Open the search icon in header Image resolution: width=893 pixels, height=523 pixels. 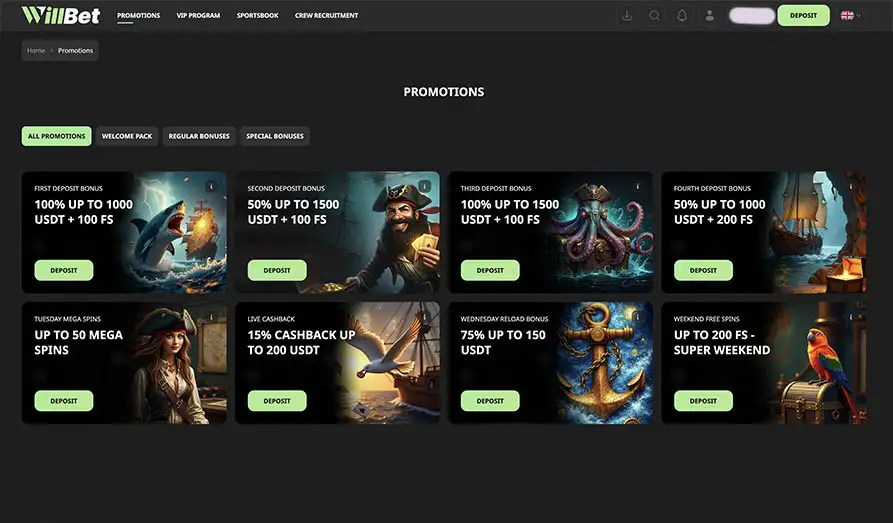point(654,15)
